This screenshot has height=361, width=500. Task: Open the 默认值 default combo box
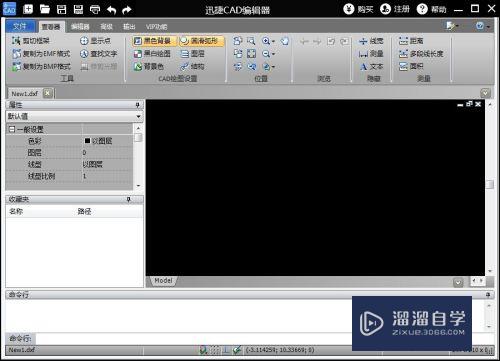pyautogui.click(x=74, y=116)
